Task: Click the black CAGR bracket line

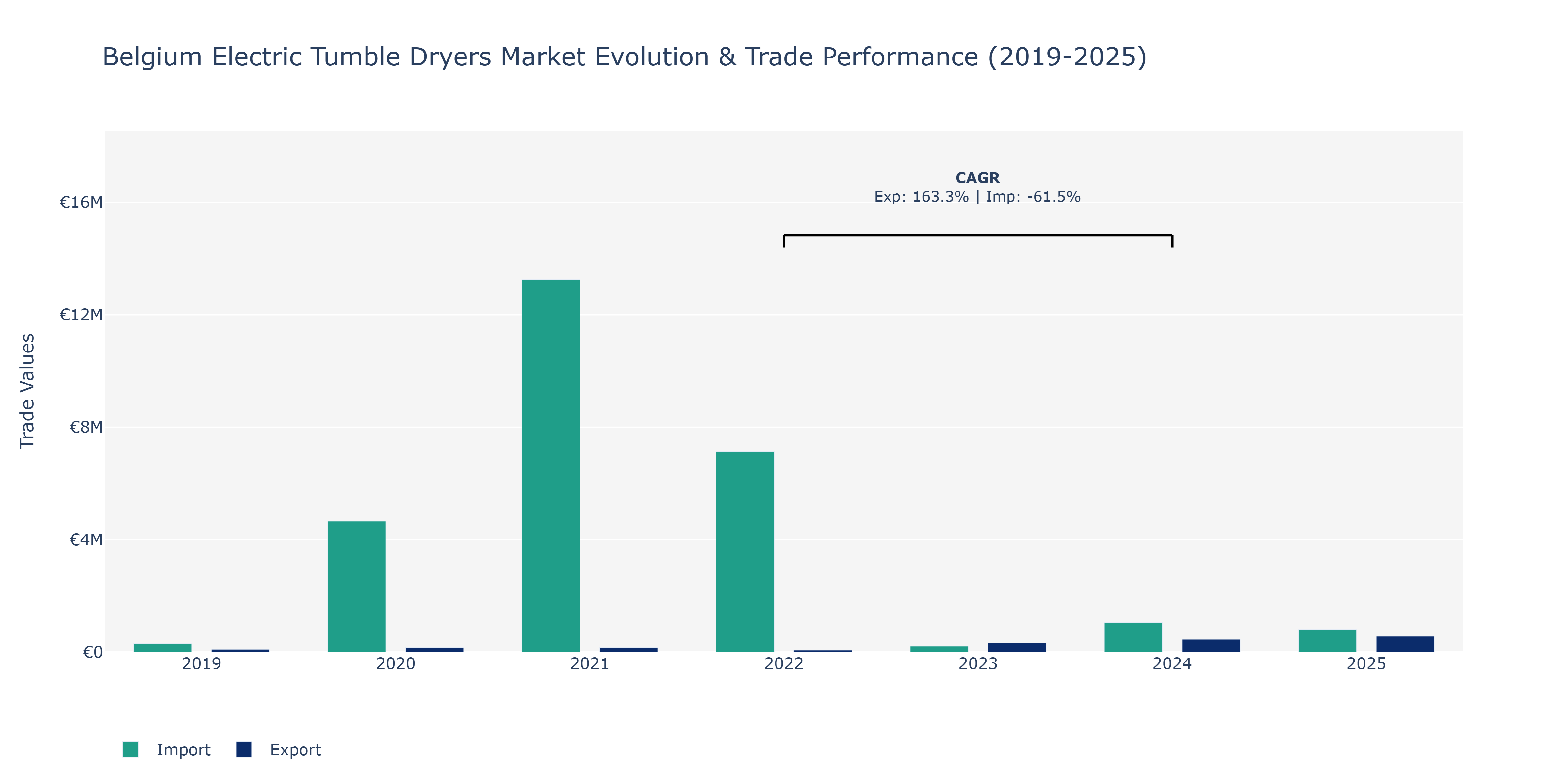Action: 978,235
